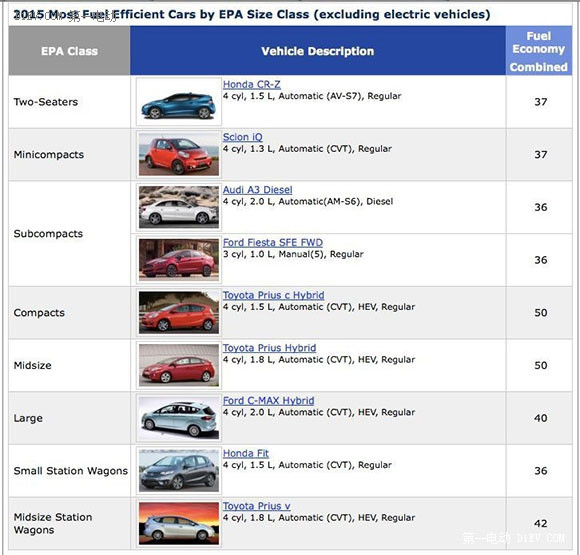This screenshot has height=555, width=580.
Task: Open the Toyota Prius Hybrid link
Action: pyautogui.click(x=269, y=348)
